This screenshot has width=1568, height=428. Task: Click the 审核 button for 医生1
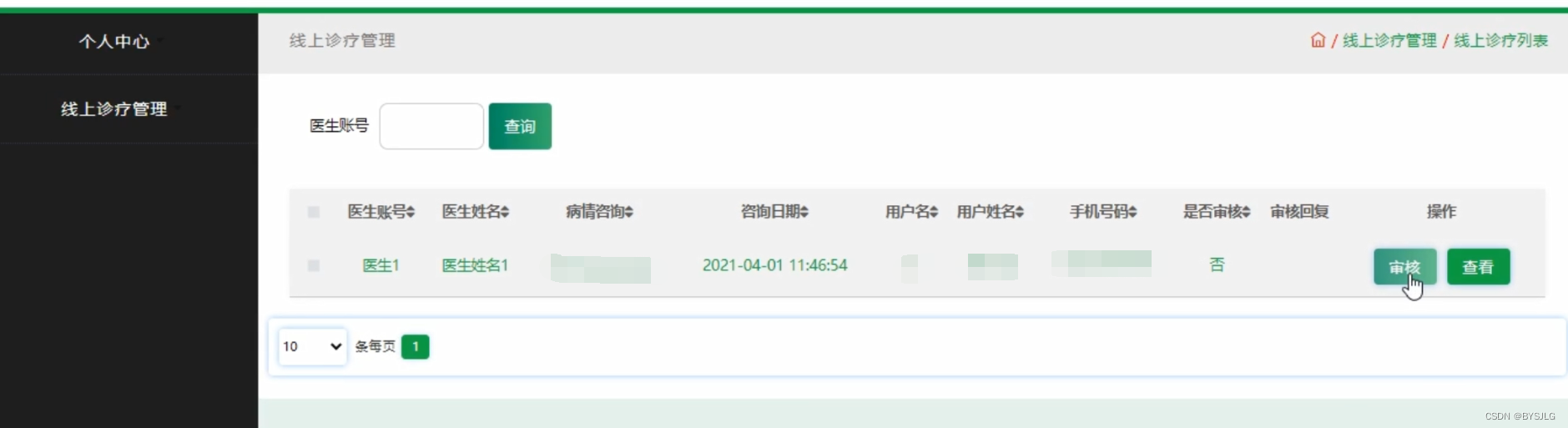click(x=1405, y=267)
